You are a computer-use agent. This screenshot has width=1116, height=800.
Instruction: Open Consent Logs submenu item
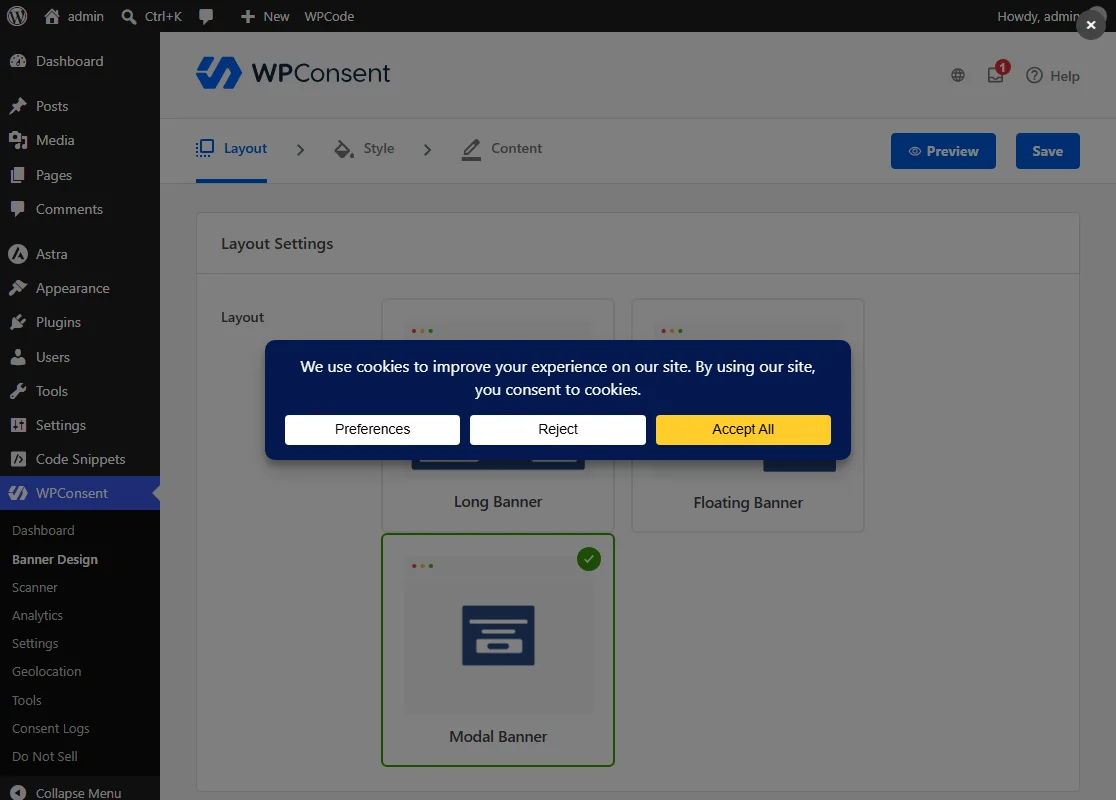click(51, 728)
